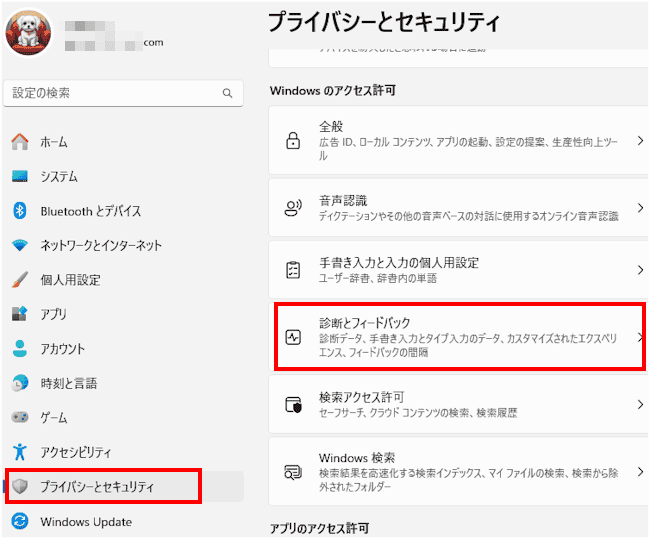Open the 診断とフィードバック card
The image size is (650, 539).
(x=458, y=337)
